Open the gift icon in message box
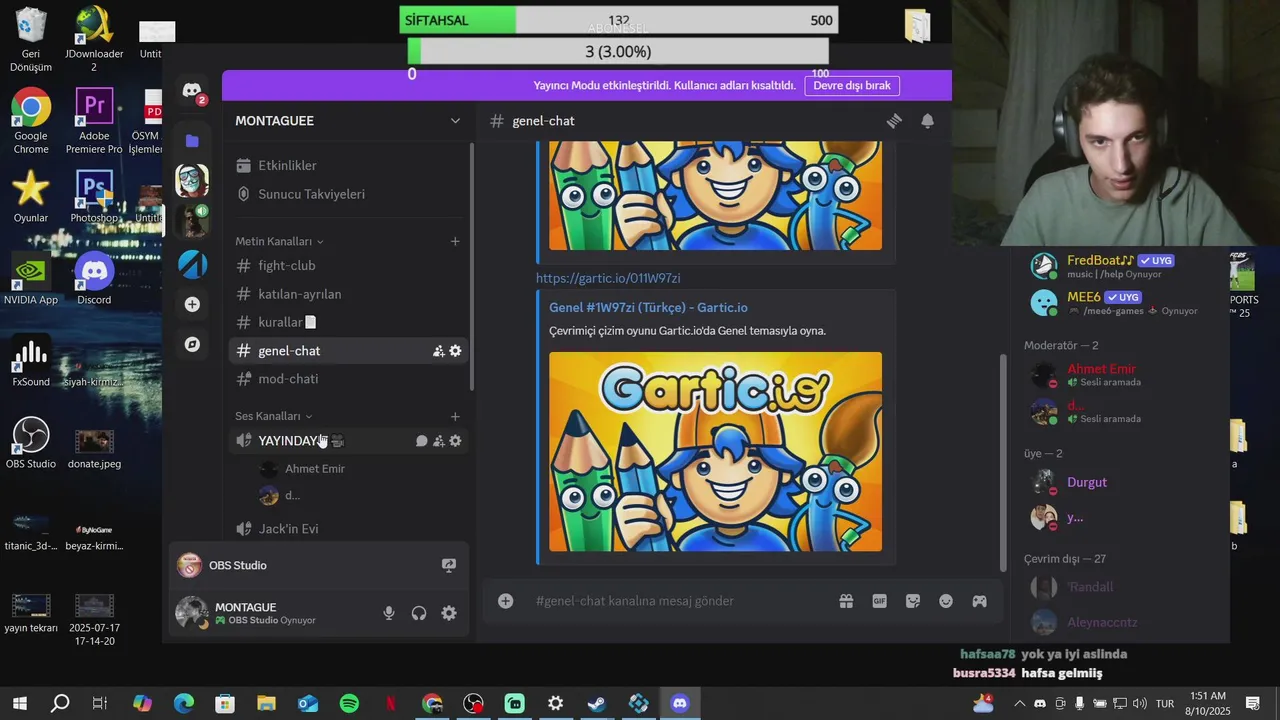Image resolution: width=1280 pixels, height=720 pixels. click(846, 601)
